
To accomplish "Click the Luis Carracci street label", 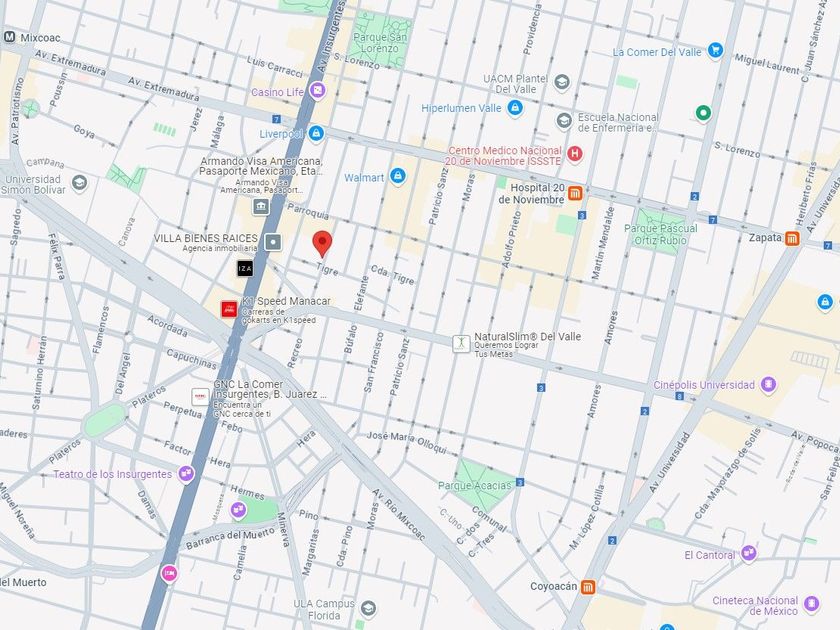I will point(275,66).
